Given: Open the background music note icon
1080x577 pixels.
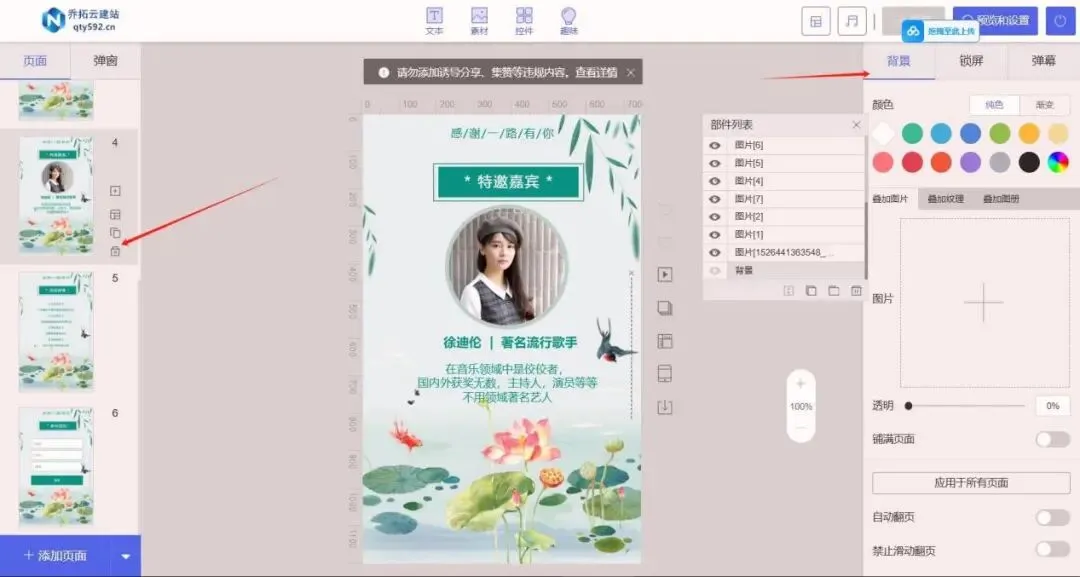Looking at the screenshot, I should pos(851,20).
